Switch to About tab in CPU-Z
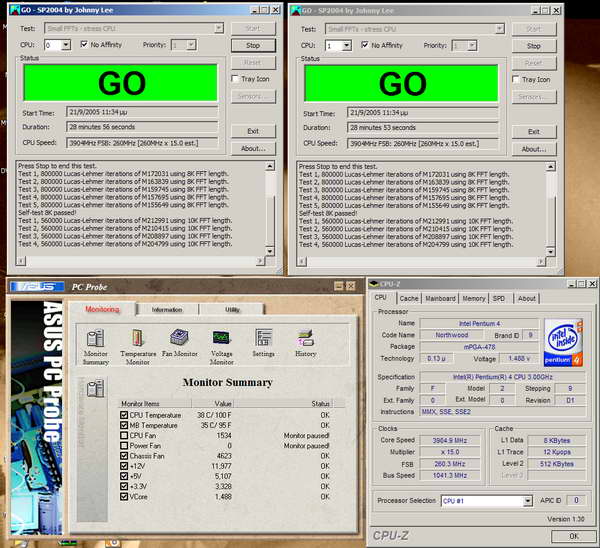Screen dimensions: 600x548 527,298
